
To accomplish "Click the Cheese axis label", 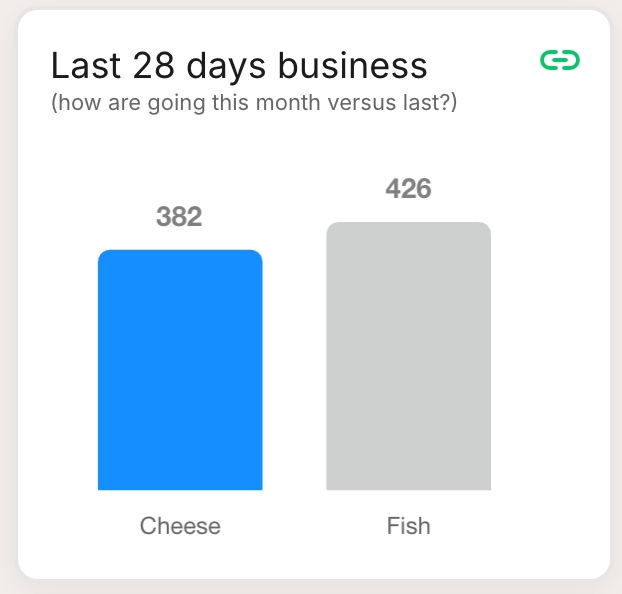I will pos(180,526).
